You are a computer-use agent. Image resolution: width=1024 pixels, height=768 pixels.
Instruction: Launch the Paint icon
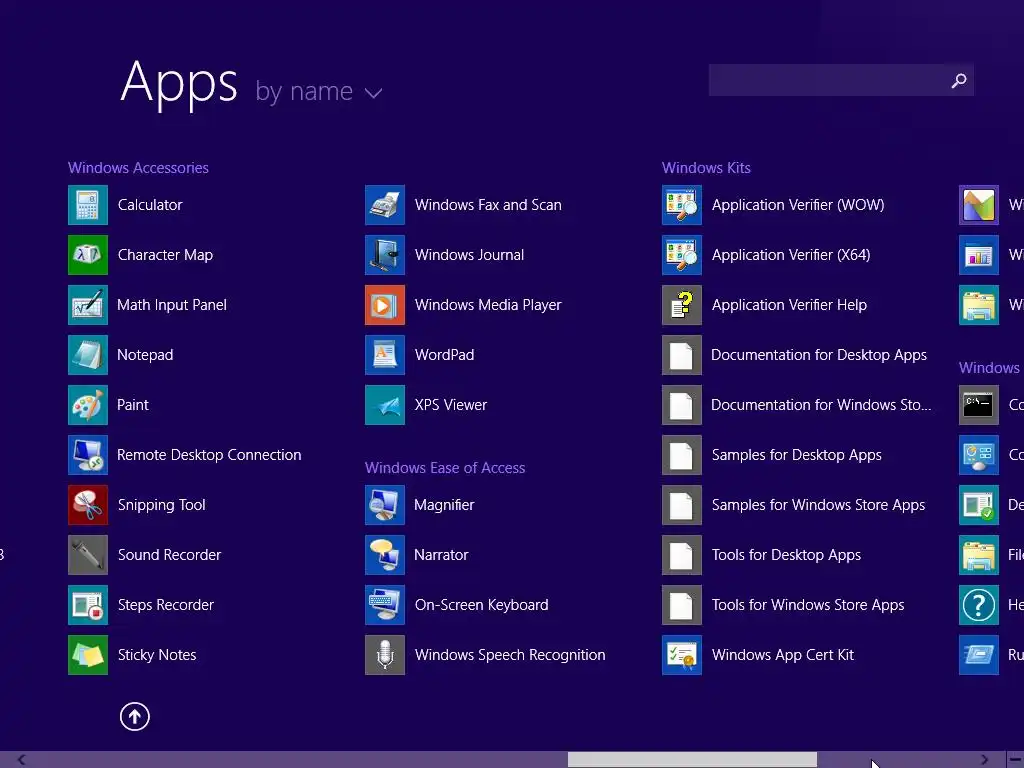88,405
